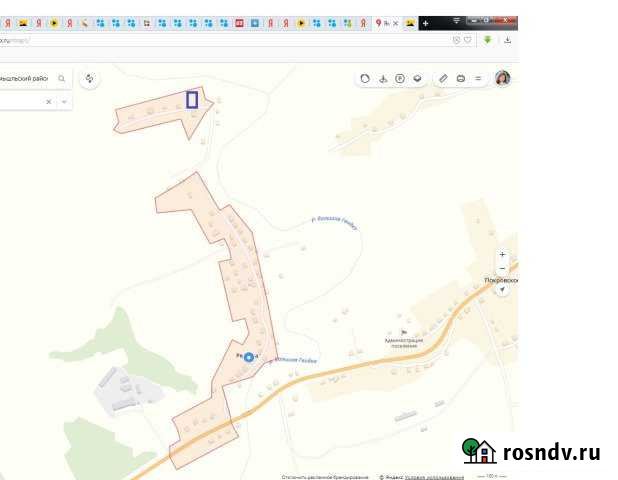This screenshot has height=480, width=618.
Task: Click the blue location pin marker
Action: (x=249, y=357)
